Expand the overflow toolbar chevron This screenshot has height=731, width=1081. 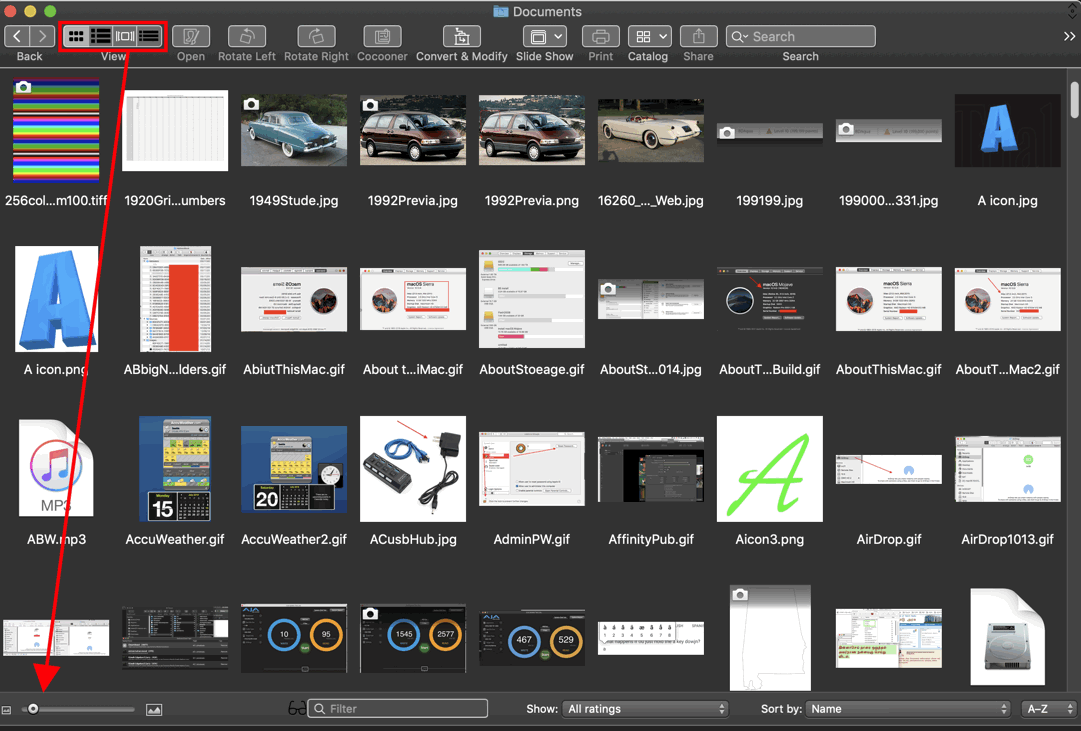tap(1070, 36)
